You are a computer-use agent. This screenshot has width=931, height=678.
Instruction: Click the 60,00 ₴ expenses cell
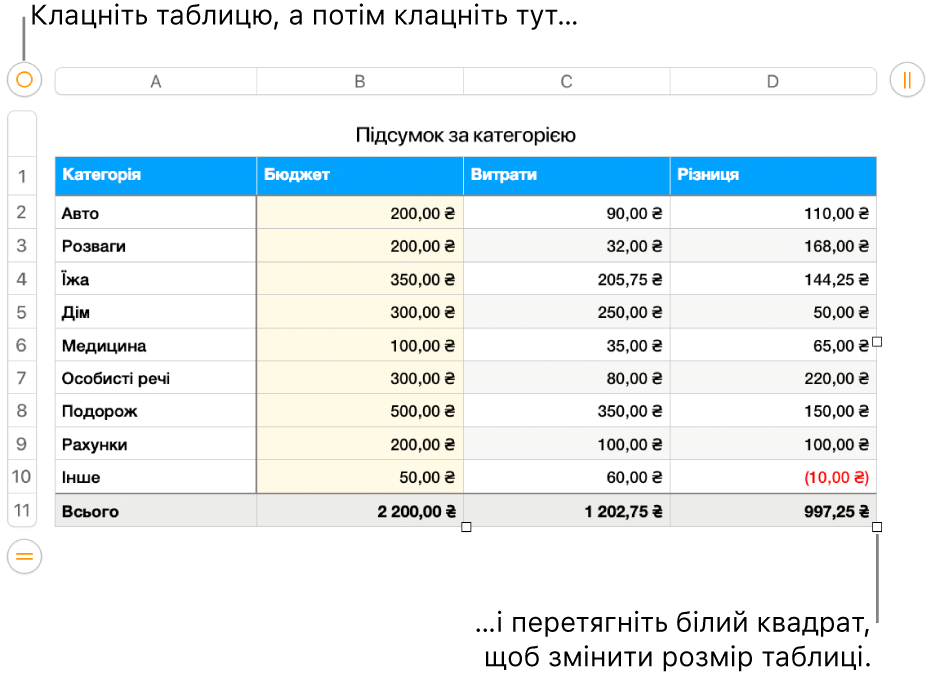click(x=566, y=477)
